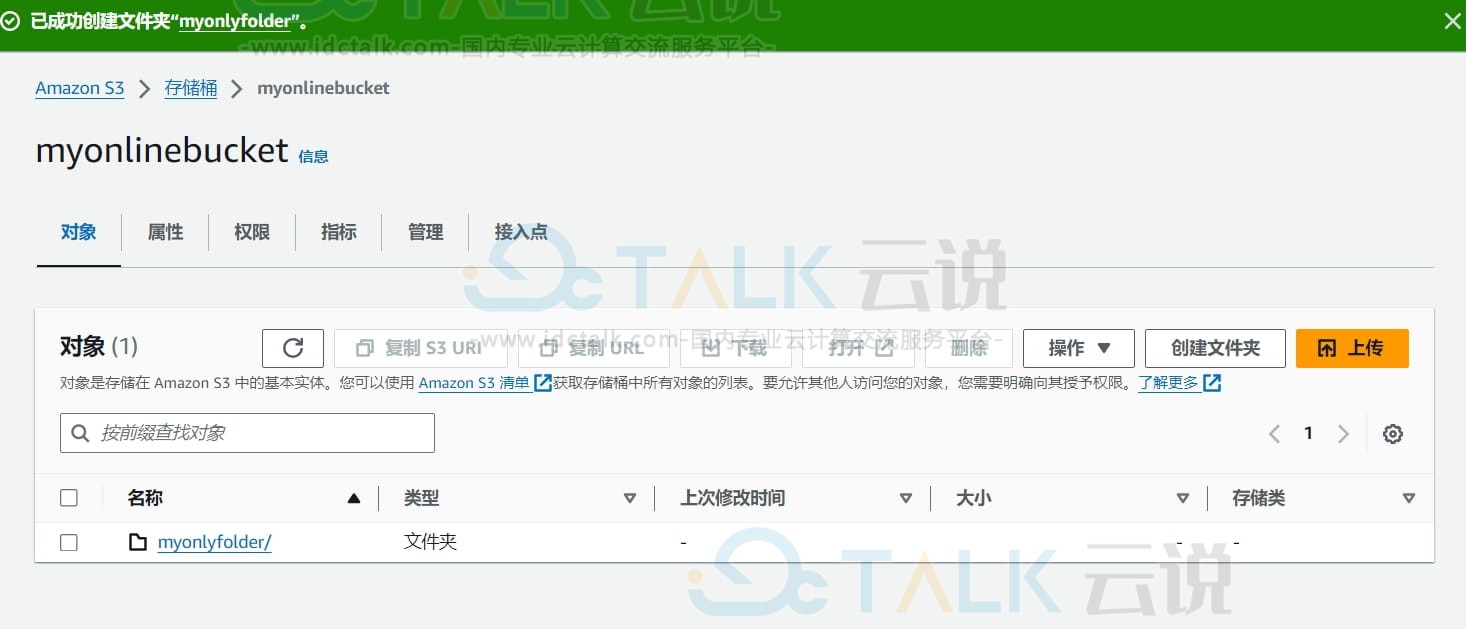Dismiss the green success notification banner
The image size is (1466, 629).
(x=1452, y=21)
